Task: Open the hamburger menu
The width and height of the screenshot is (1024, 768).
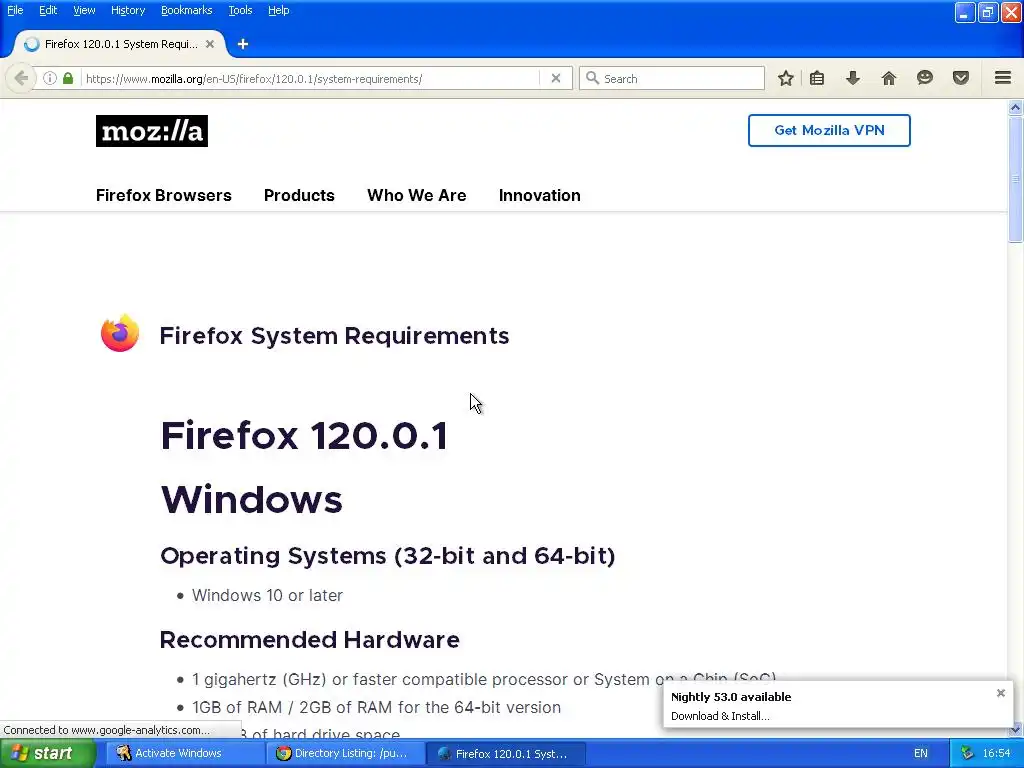Action: click(1003, 78)
